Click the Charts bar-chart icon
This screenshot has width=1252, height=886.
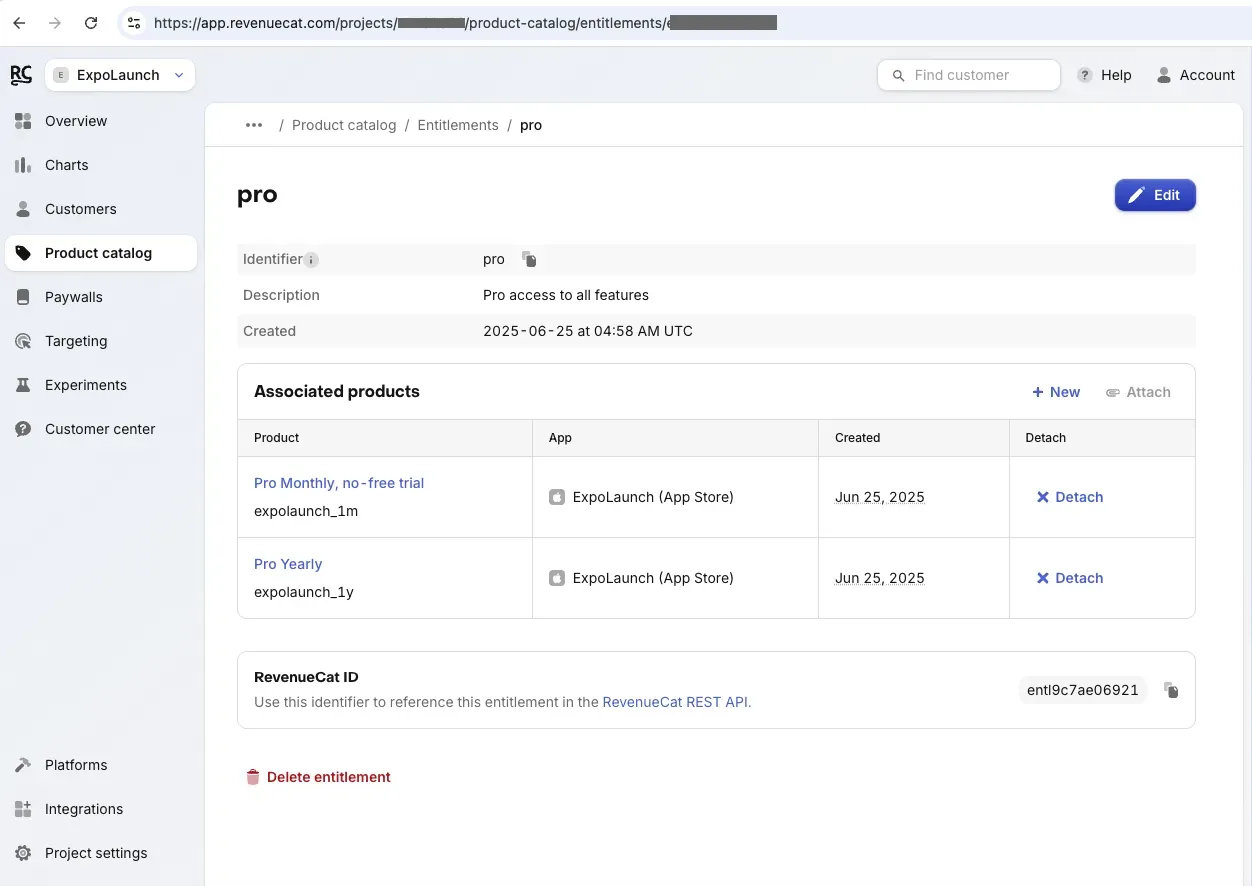(23, 165)
